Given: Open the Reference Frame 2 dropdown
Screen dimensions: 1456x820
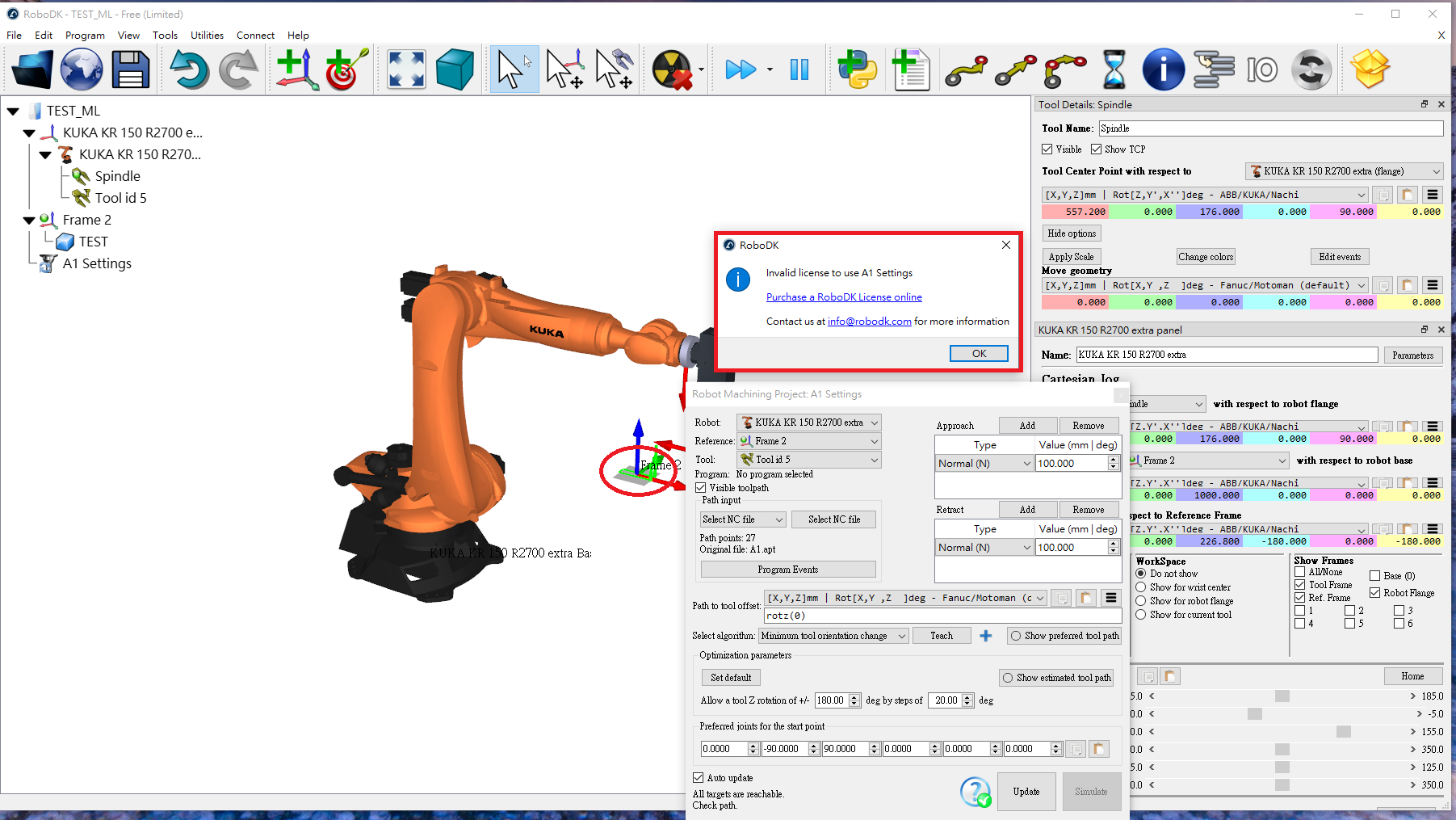Looking at the screenshot, I should pos(808,441).
